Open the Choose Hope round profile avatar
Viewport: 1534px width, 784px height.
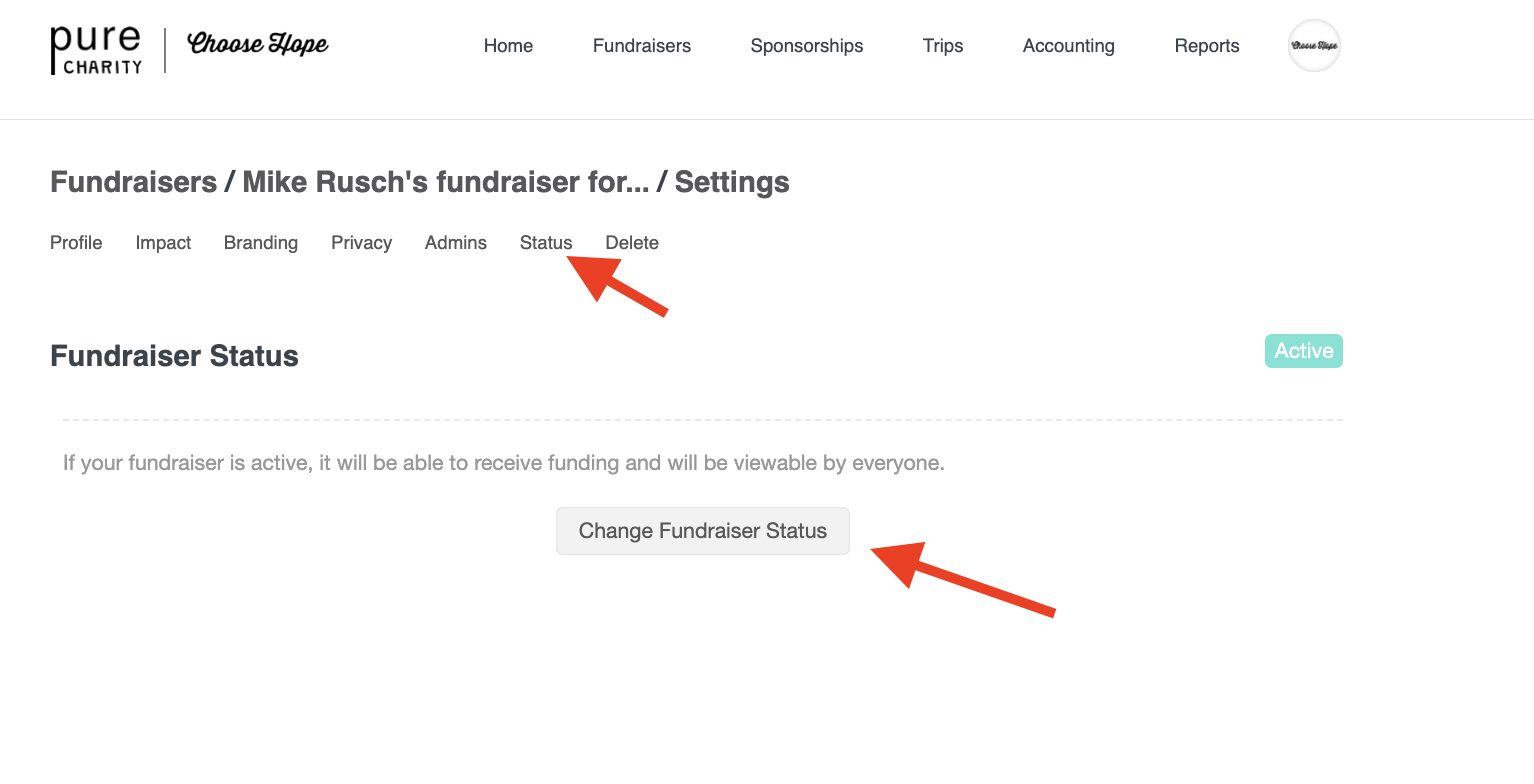pyautogui.click(x=1314, y=46)
